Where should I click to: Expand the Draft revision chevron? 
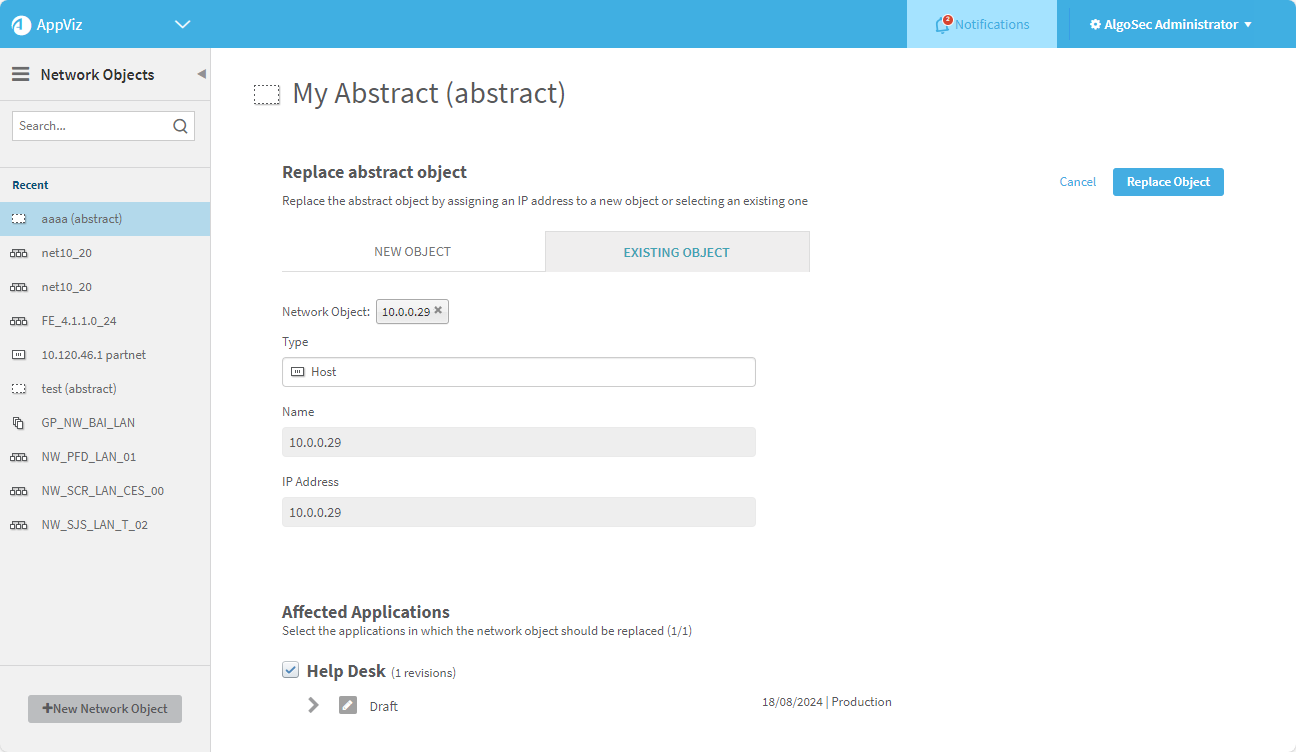click(314, 705)
